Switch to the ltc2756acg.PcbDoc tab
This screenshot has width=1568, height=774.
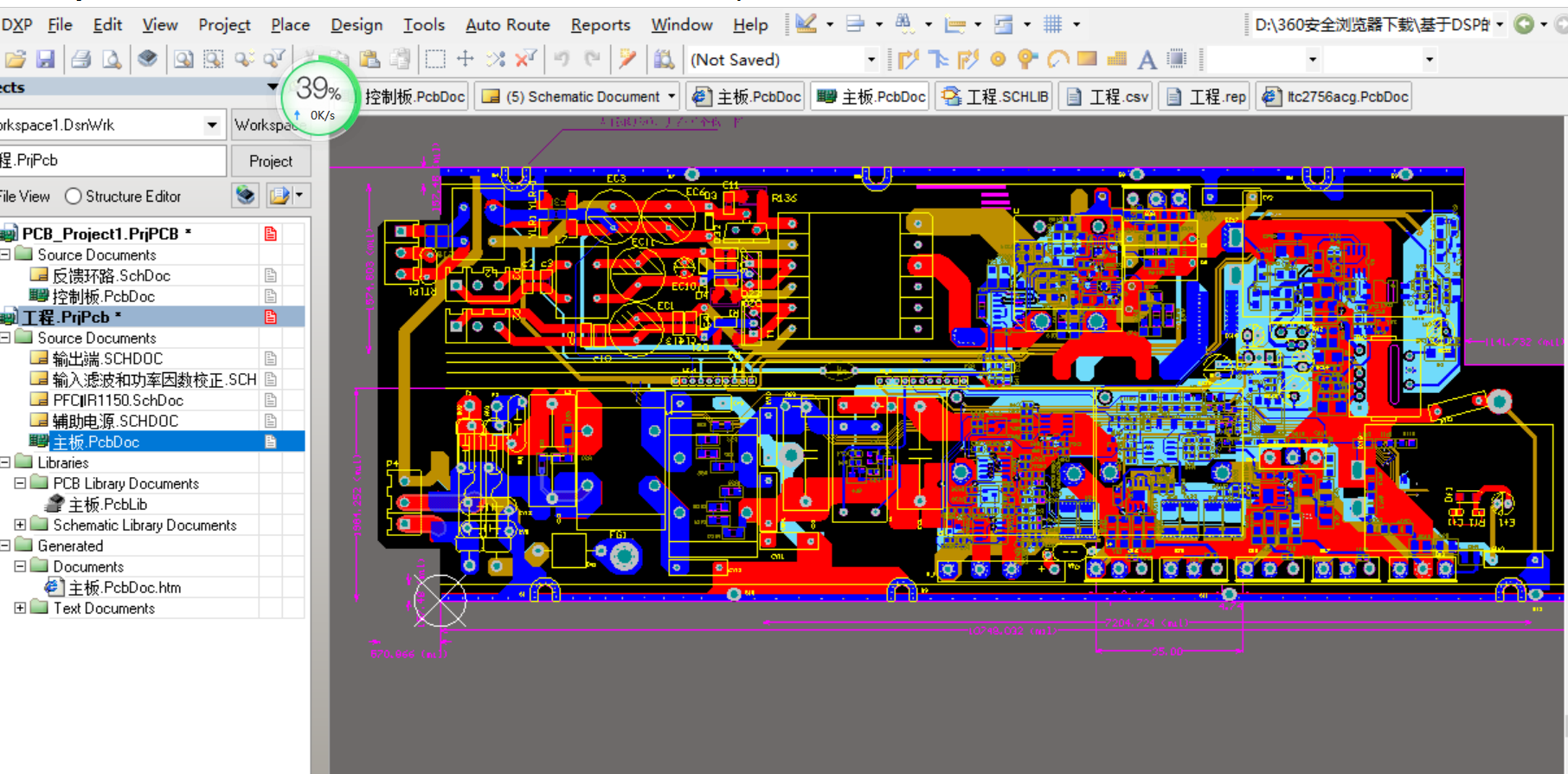coord(1335,96)
